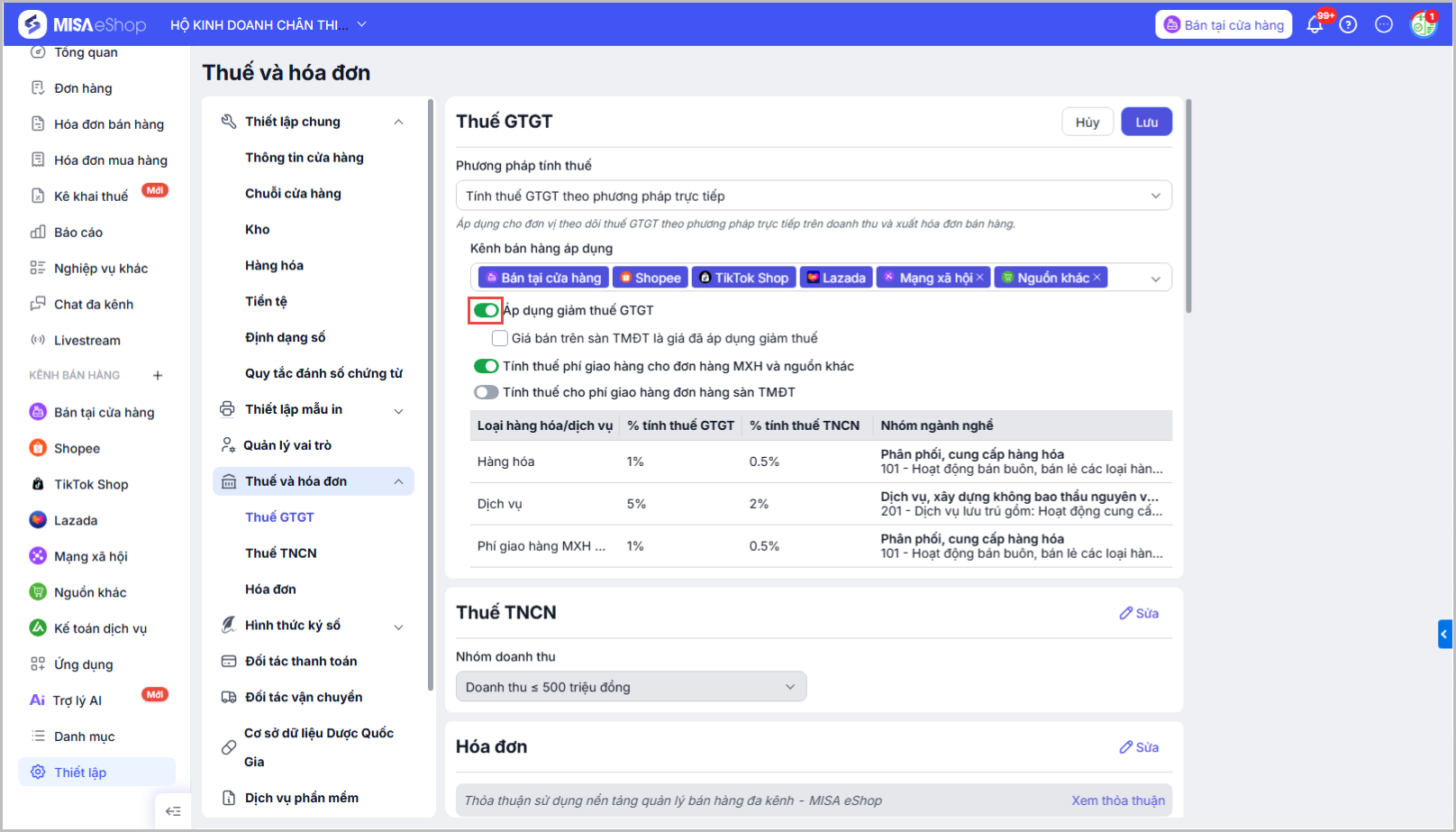The image size is (1456, 832).
Task: Remove the Nguồn khác channel tag
Action: (1097, 278)
